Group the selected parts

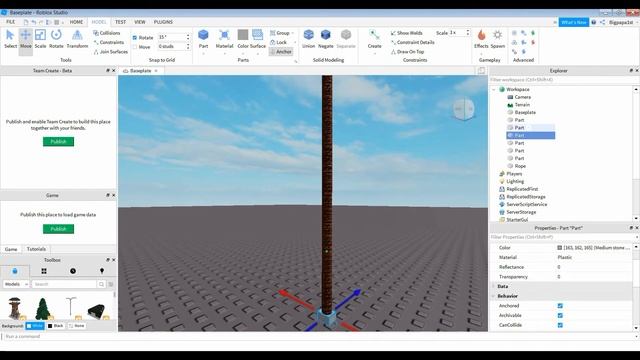280,33
